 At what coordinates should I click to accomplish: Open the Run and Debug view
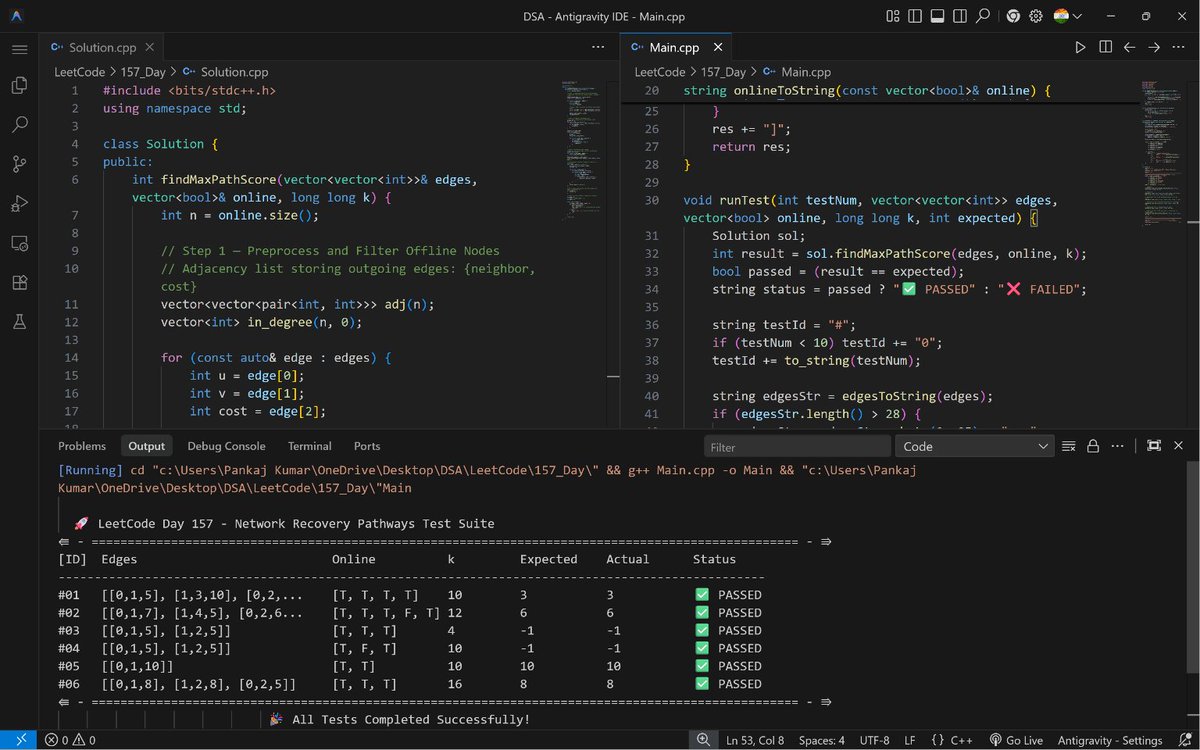tap(19, 204)
